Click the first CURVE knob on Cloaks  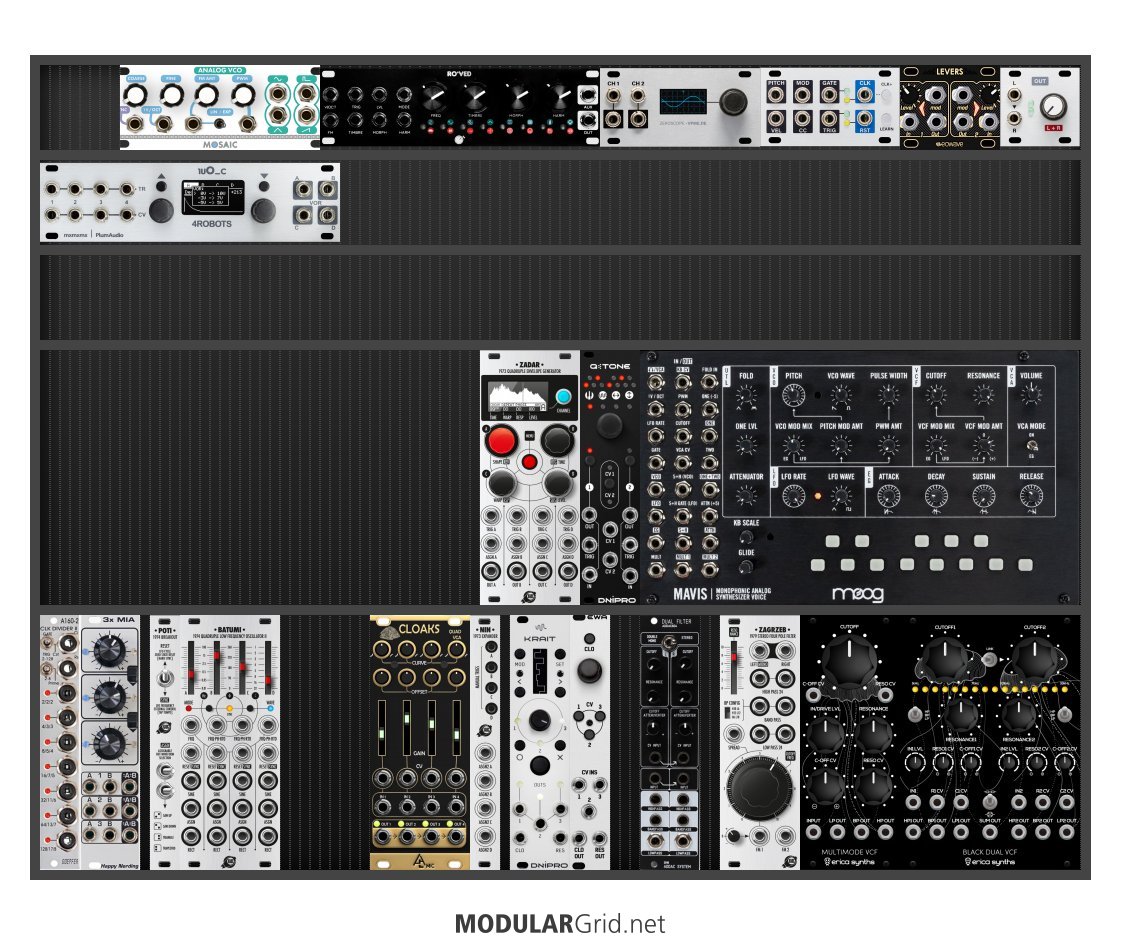click(x=381, y=650)
